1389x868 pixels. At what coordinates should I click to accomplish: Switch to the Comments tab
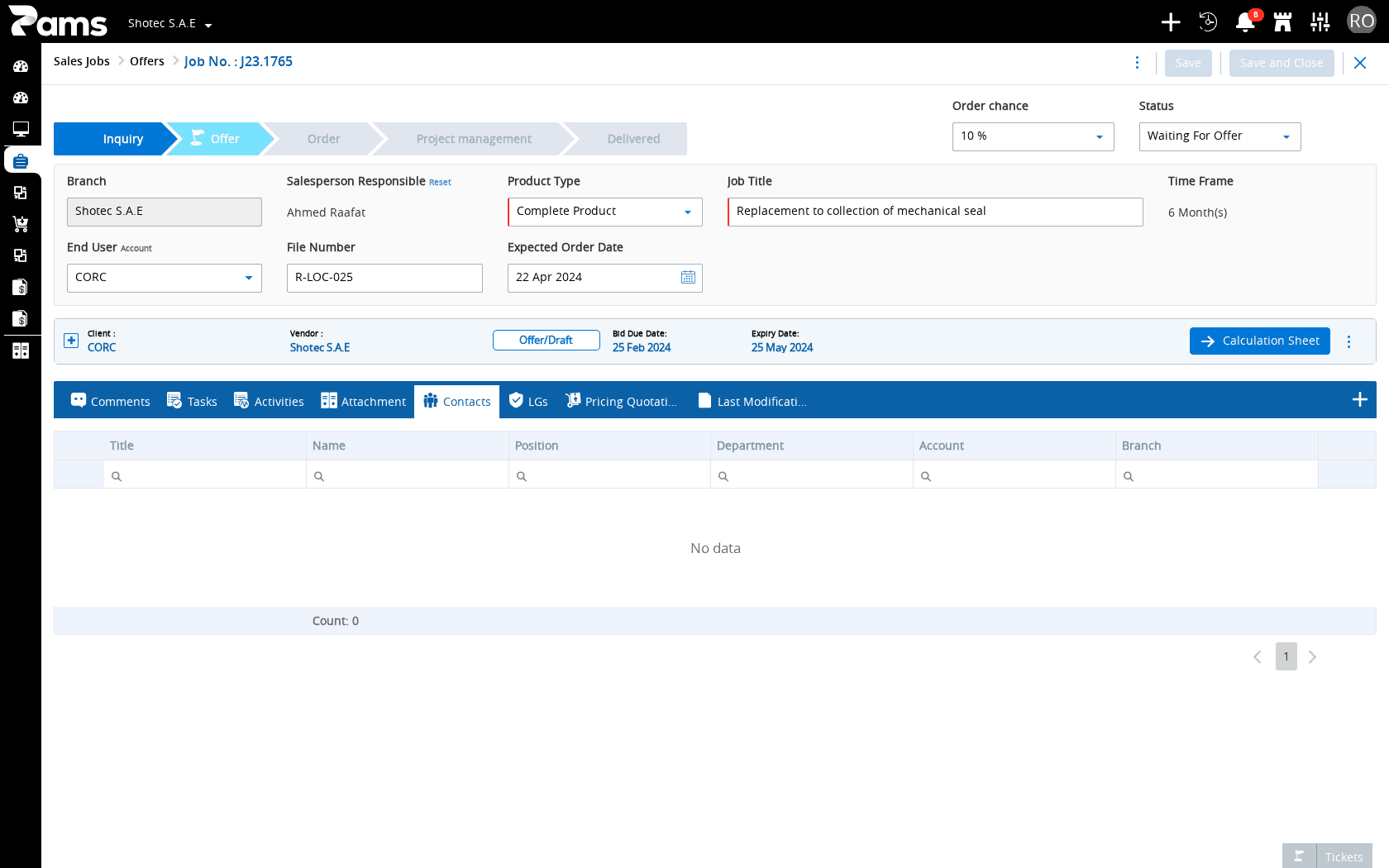[110, 401]
